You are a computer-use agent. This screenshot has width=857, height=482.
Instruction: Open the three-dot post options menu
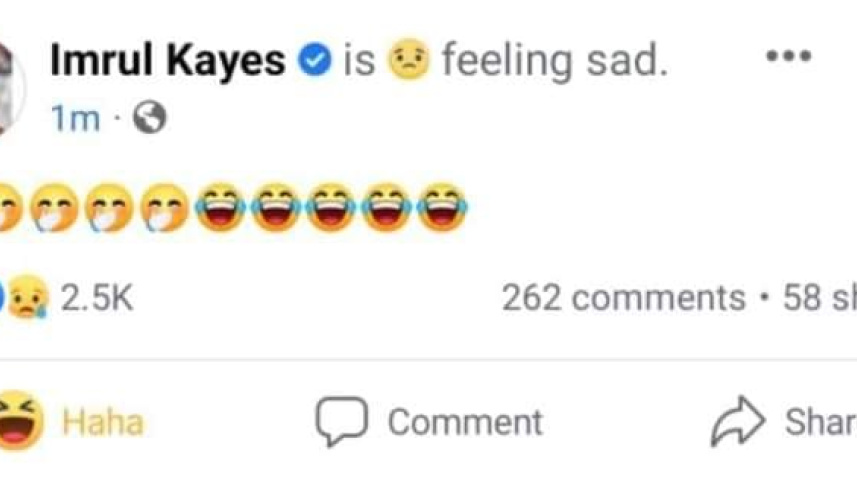(x=787, y=57)
